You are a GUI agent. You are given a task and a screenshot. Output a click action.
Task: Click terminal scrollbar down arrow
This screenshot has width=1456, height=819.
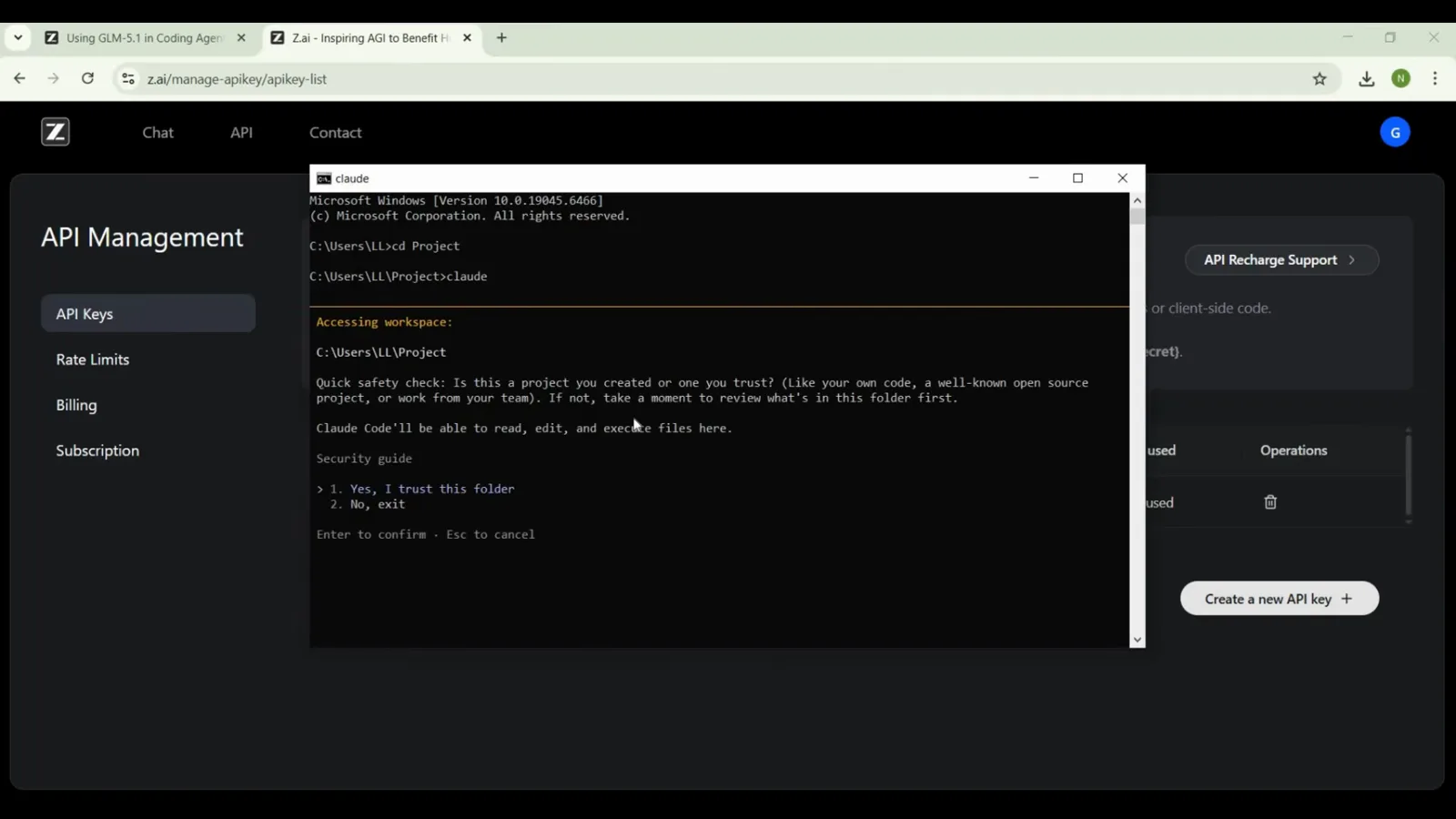(x=1137, y=640)
